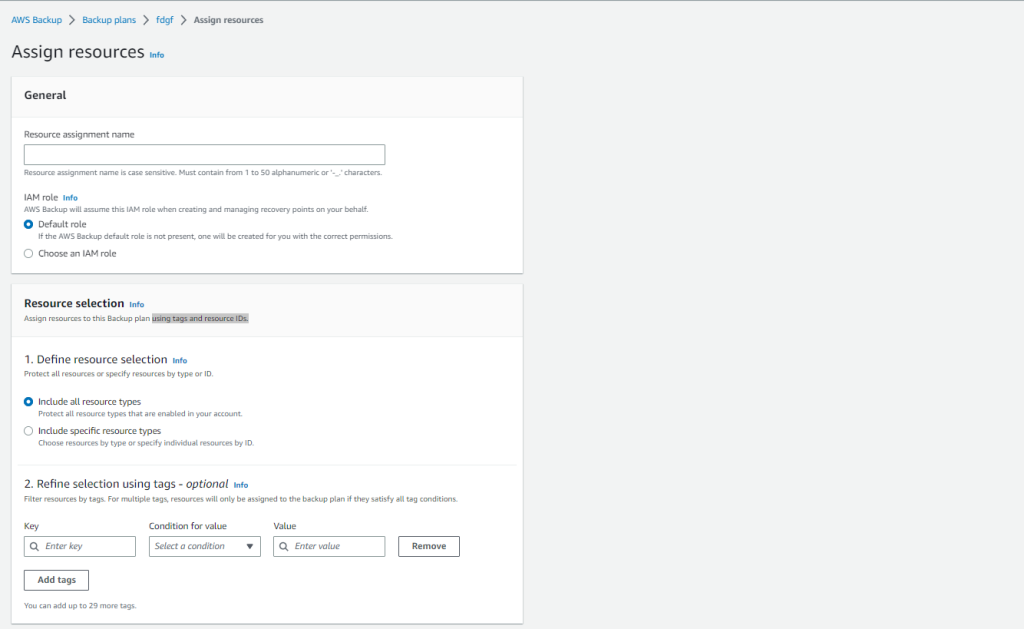Expand the Select a condition dropdown
The image size is (1024, 629).
(x=204, y=546)
